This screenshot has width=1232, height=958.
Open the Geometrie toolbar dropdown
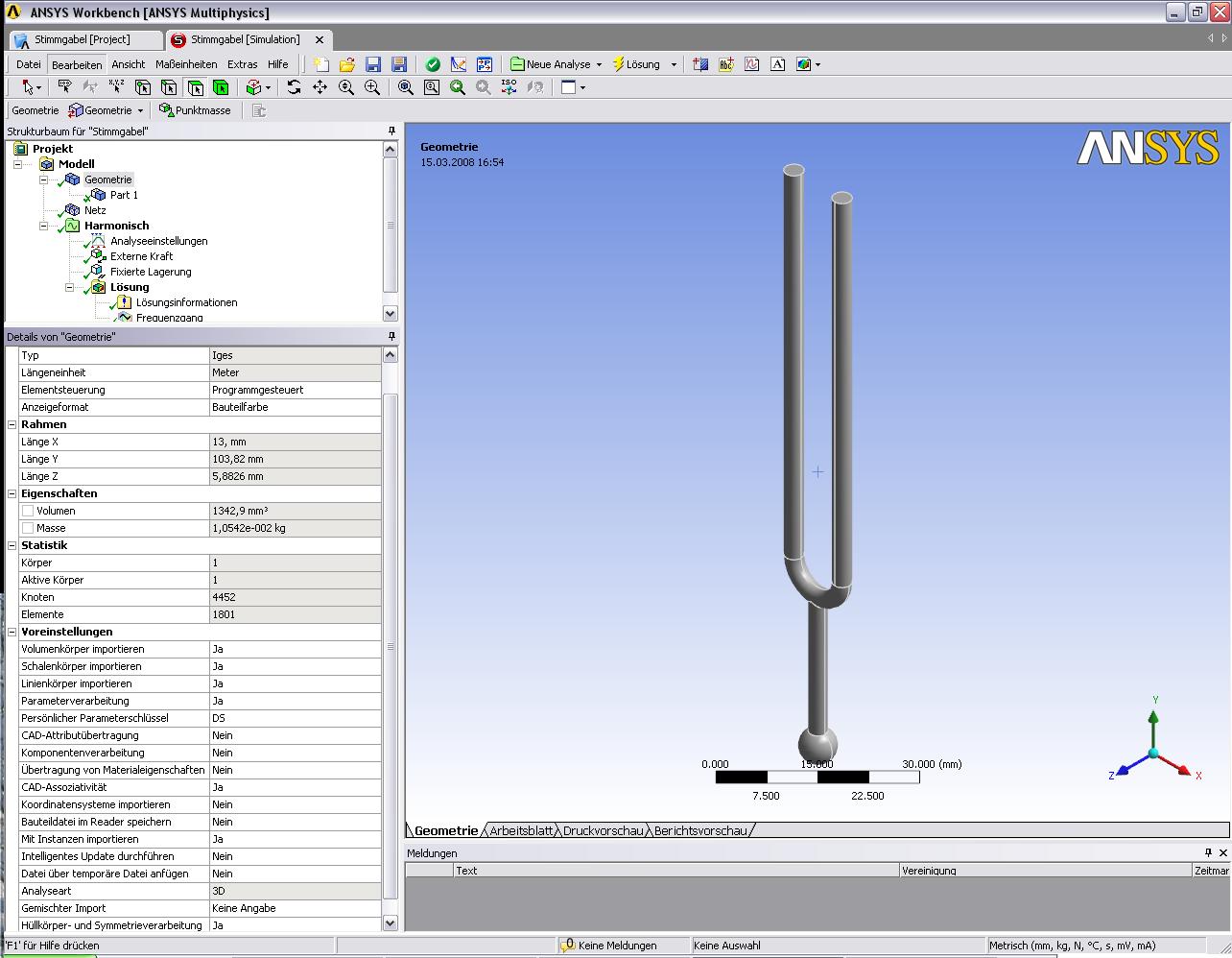(140, 110)
